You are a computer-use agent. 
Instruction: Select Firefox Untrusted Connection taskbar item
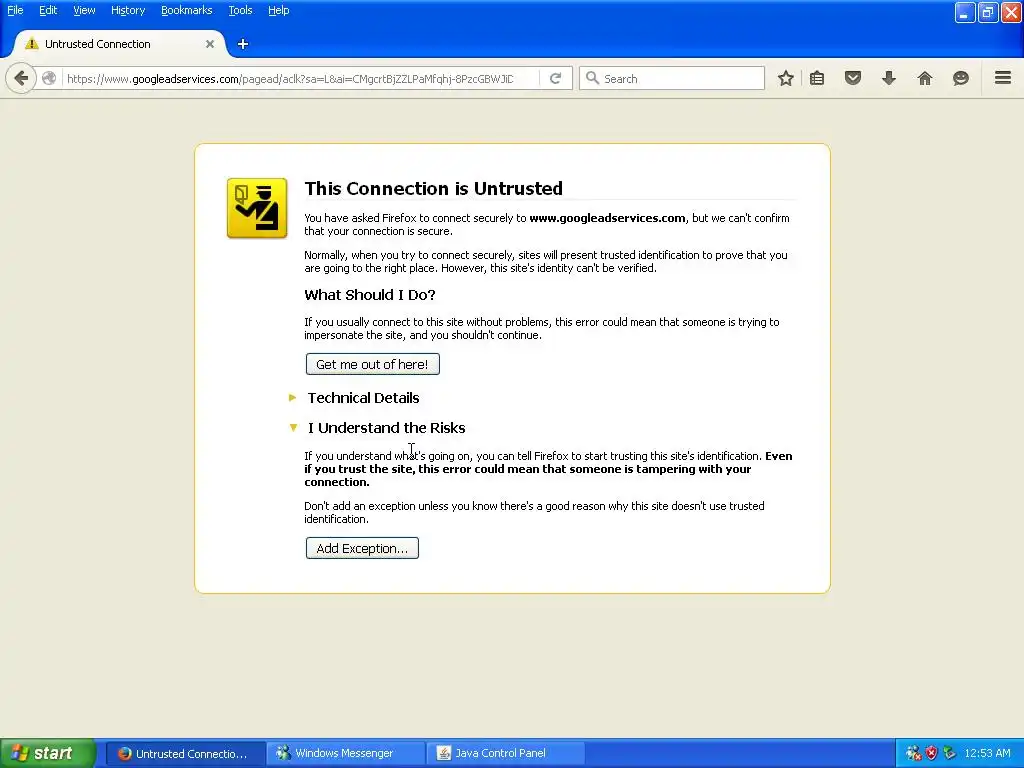(185, 753)
